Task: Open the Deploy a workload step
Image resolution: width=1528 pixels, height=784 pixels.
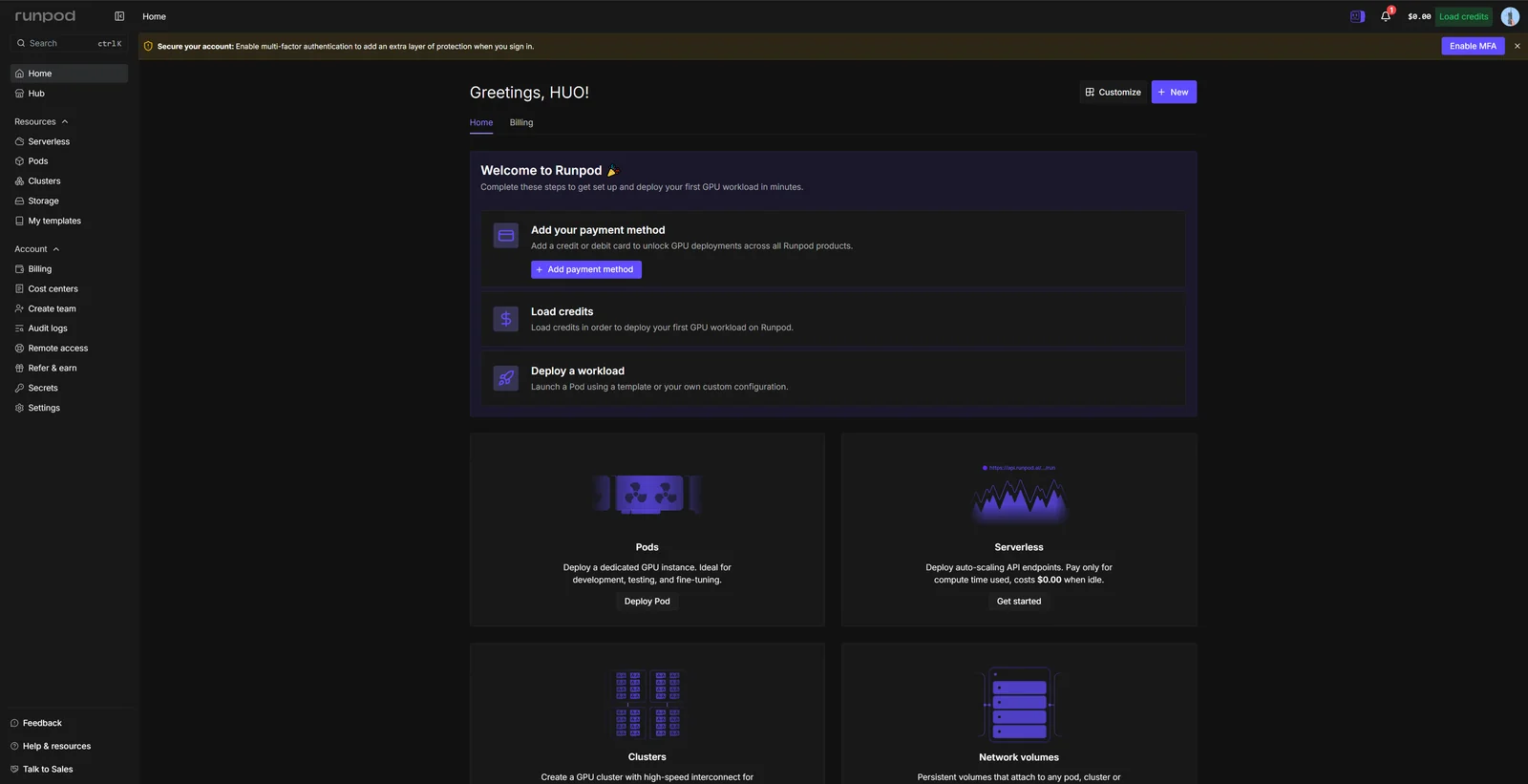Action: tap(833, 379)
